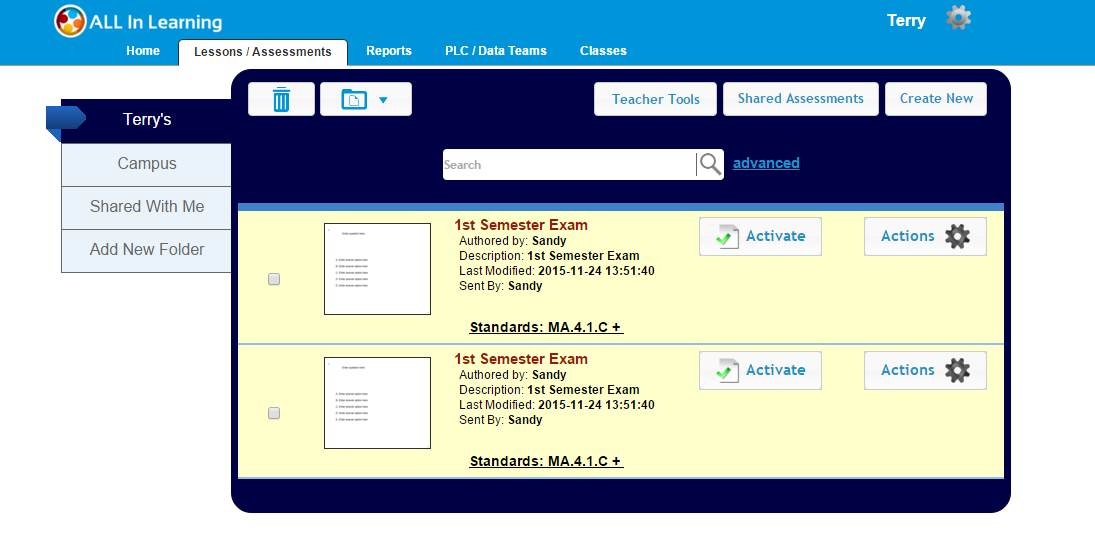Click the Teacher Tools button

tap(656, 99)
